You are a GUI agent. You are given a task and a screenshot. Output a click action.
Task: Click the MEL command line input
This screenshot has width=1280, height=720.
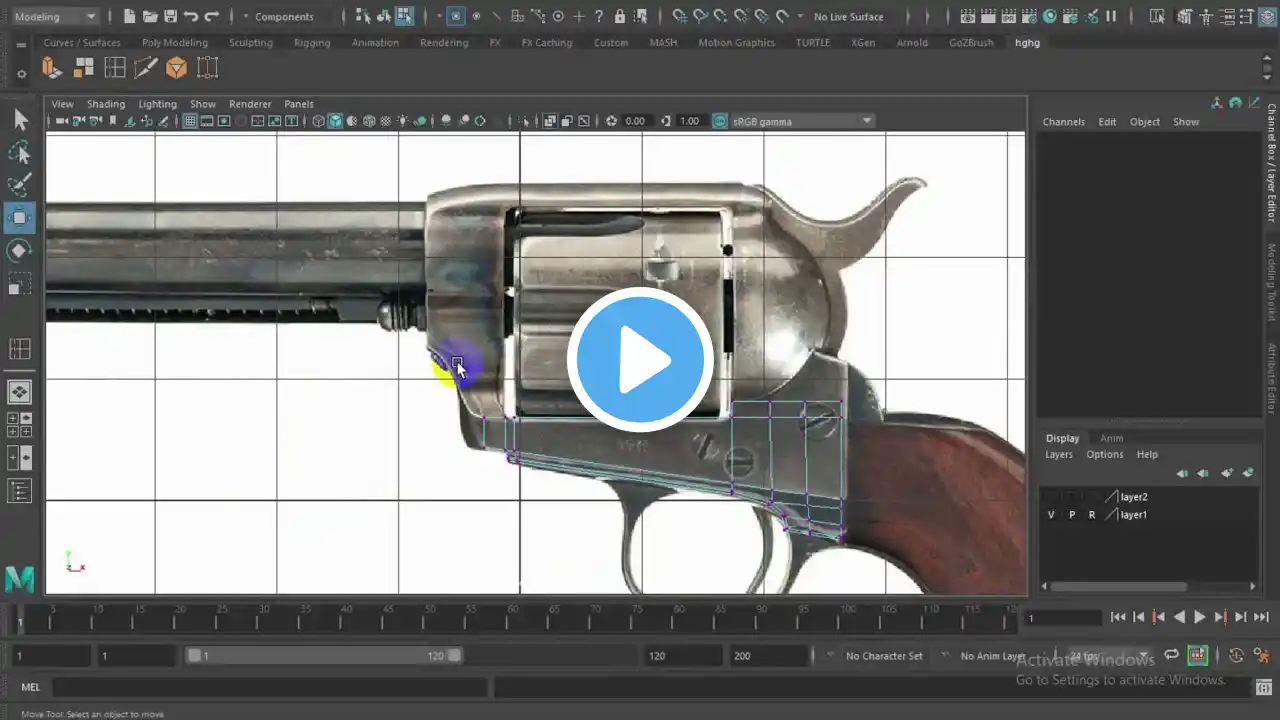coord(269,687)
